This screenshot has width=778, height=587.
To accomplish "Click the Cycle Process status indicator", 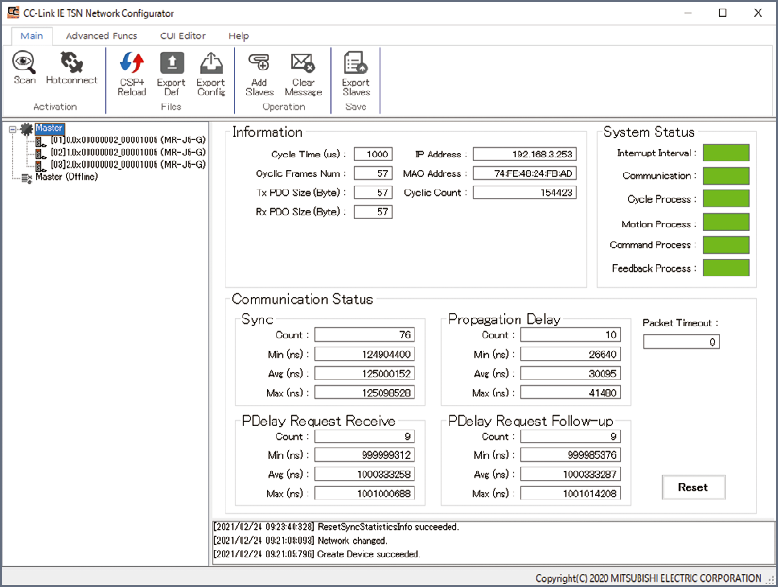I will [726, 198].
